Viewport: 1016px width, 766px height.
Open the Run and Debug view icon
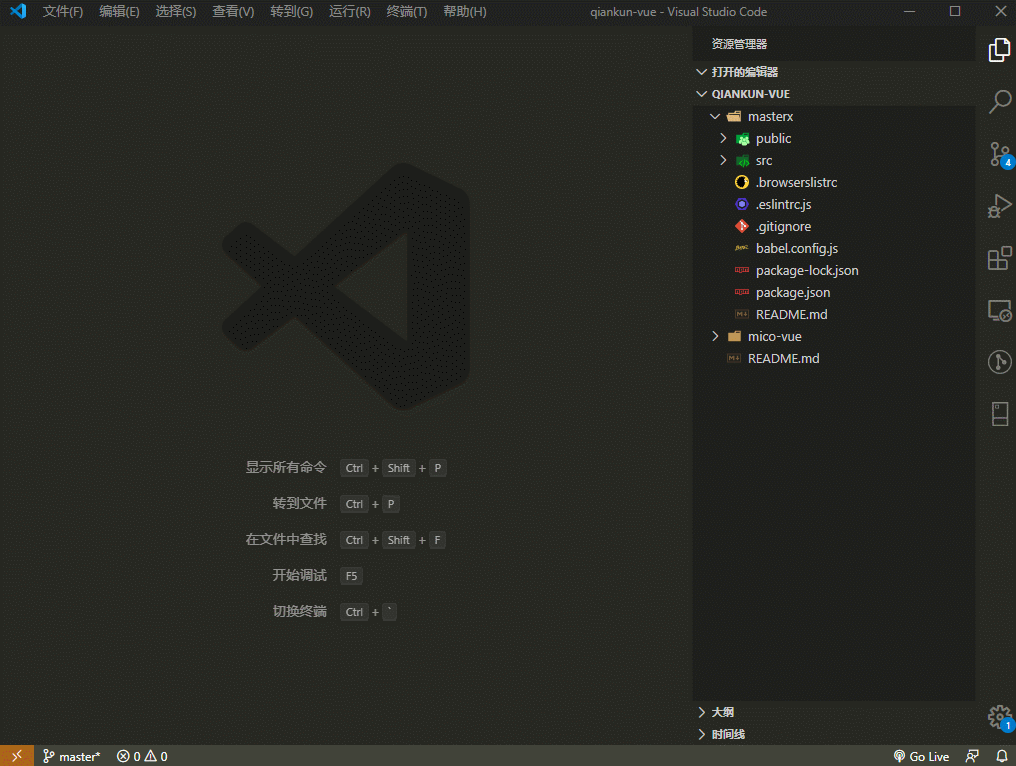tap(999, 206)
